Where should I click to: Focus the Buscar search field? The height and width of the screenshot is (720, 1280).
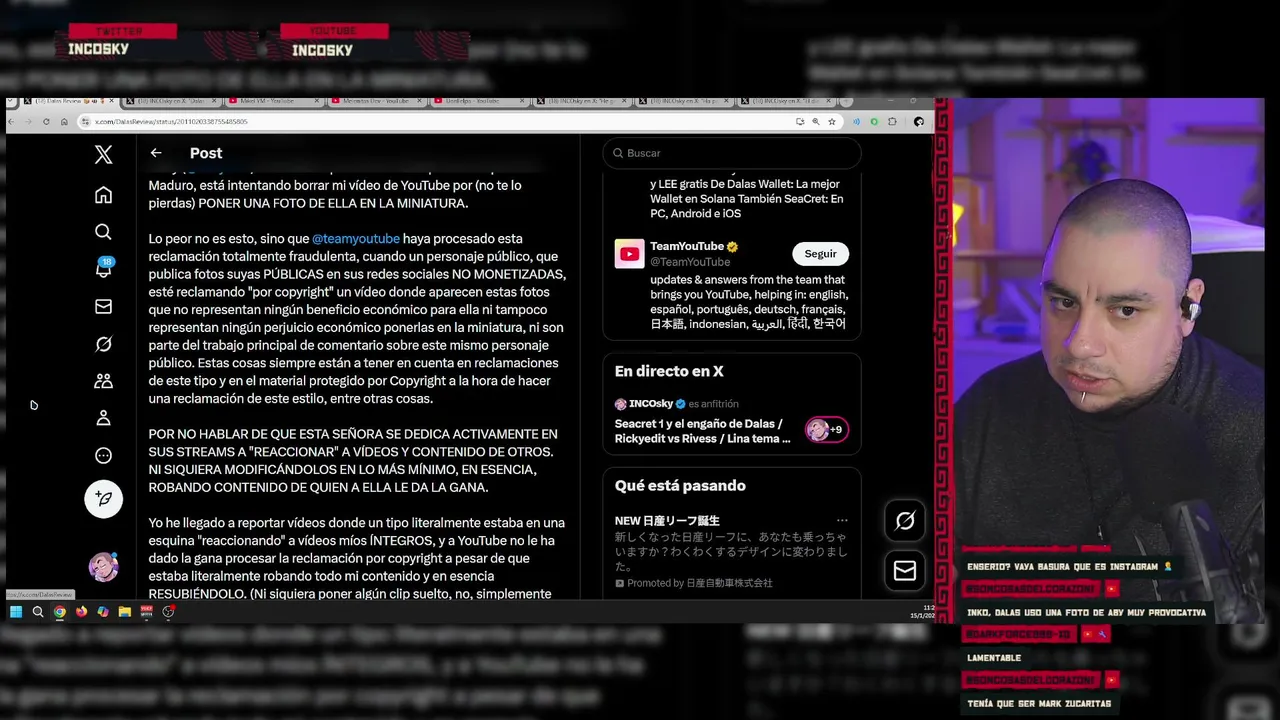(x=732, y=153)
